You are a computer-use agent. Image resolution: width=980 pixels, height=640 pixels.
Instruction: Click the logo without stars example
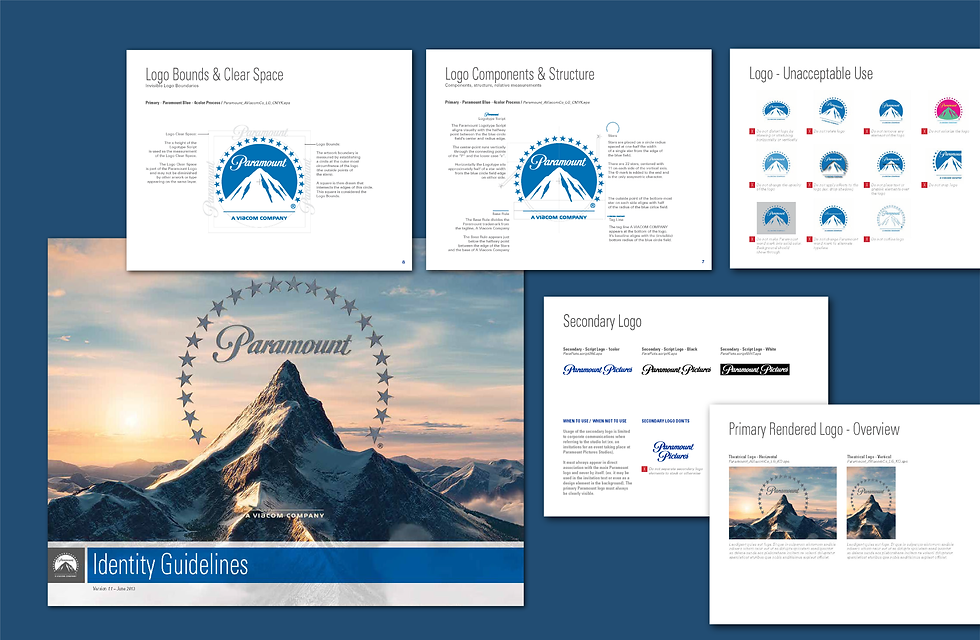(x=891, y=111)
